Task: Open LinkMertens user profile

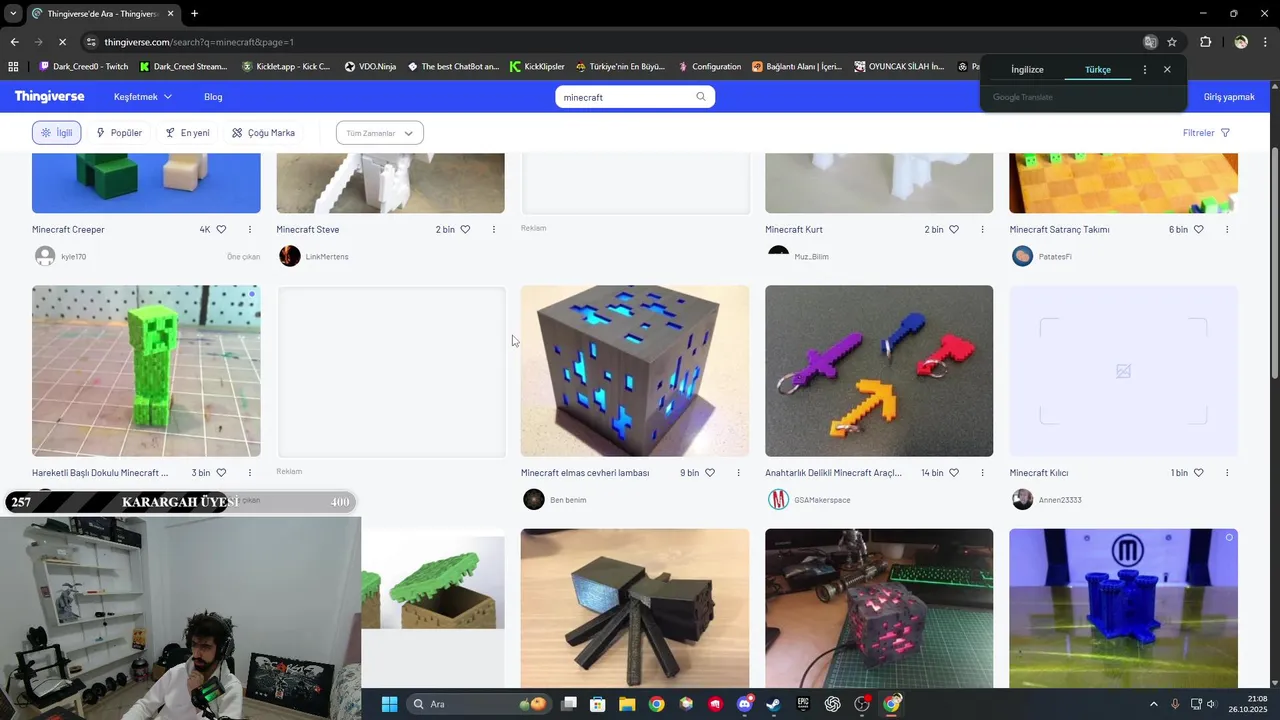Action: coord(327,257)
